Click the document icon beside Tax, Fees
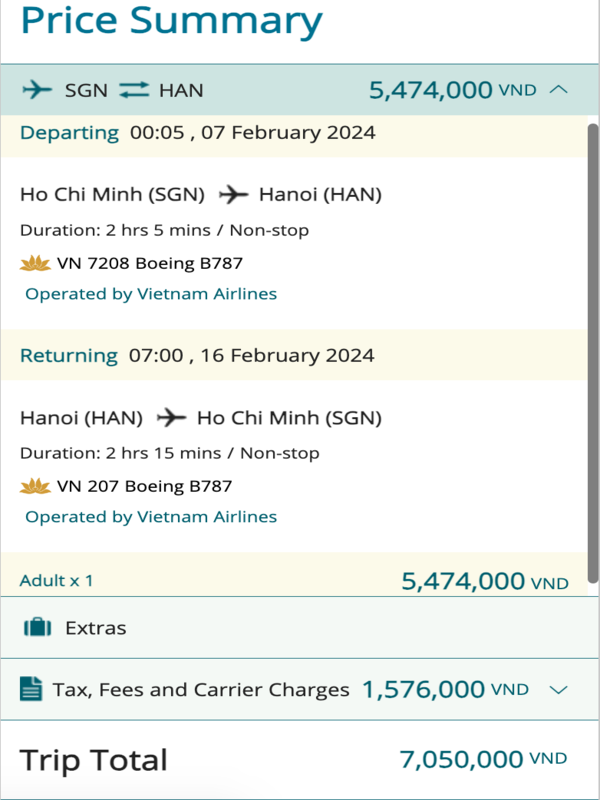This screenshot has width=600, height=800. (31, 689)
